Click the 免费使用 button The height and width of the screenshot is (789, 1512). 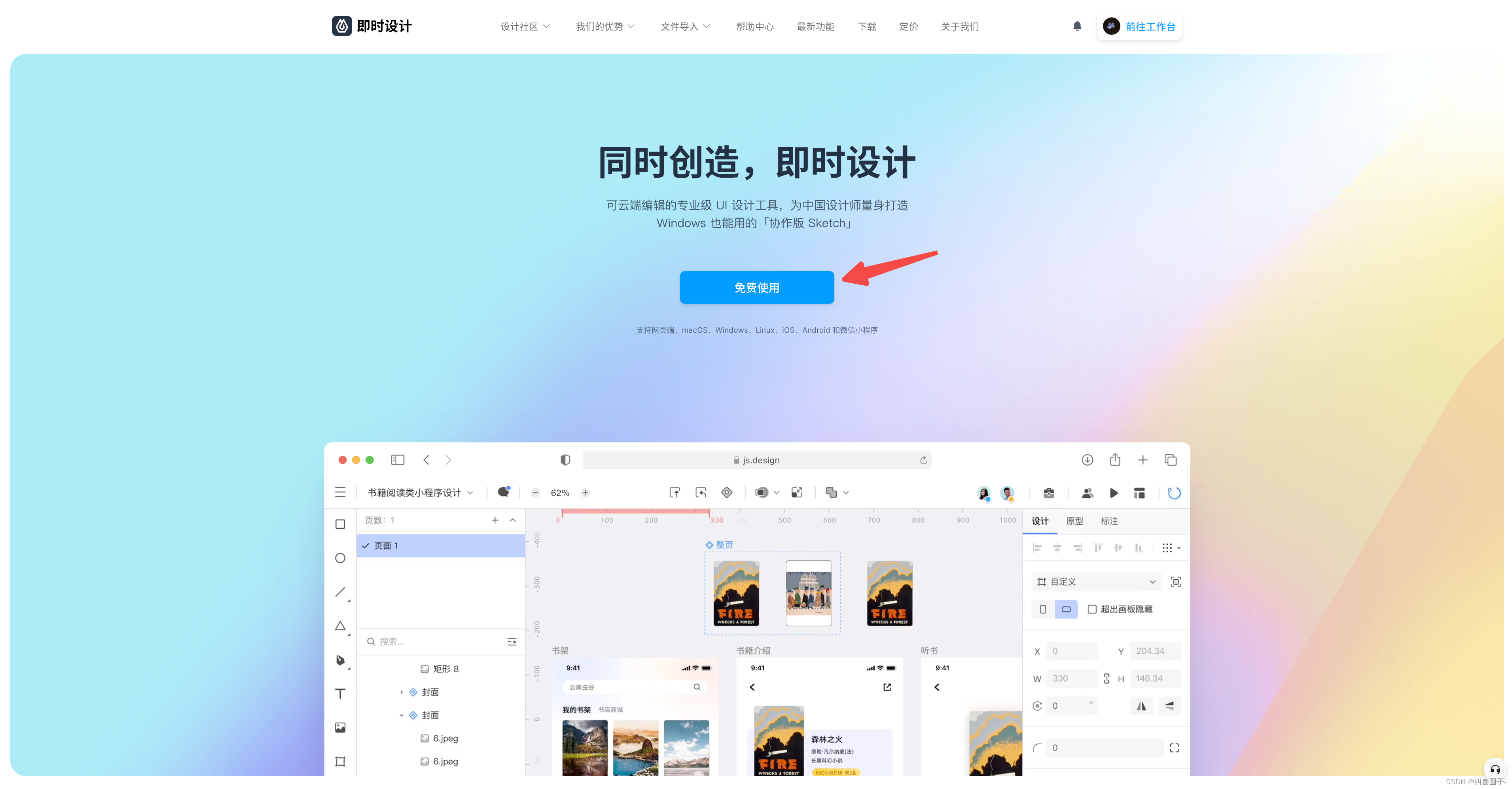pyautogui.click(x=756, y=288)
